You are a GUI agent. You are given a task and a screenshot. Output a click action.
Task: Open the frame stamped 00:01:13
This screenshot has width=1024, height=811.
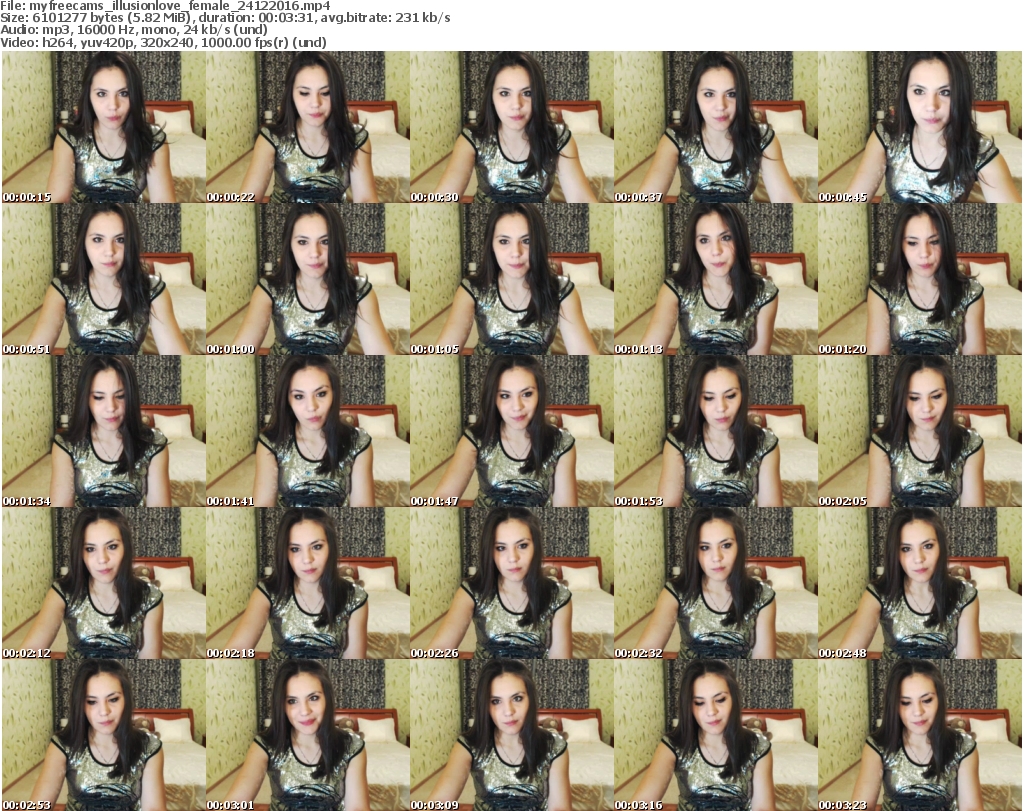pyautogui.click(x=716, y=279)
